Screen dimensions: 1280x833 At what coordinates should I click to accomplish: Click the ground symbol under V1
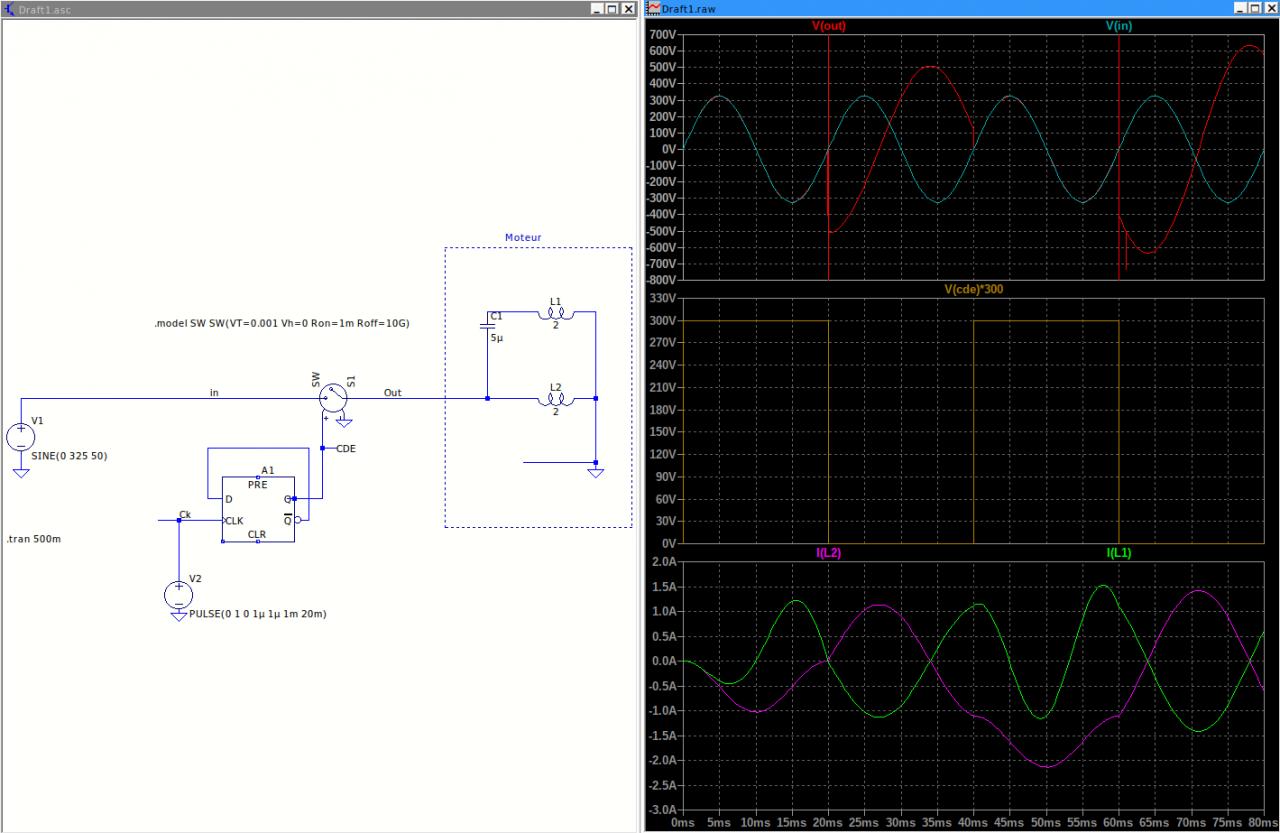click(21, 472)
